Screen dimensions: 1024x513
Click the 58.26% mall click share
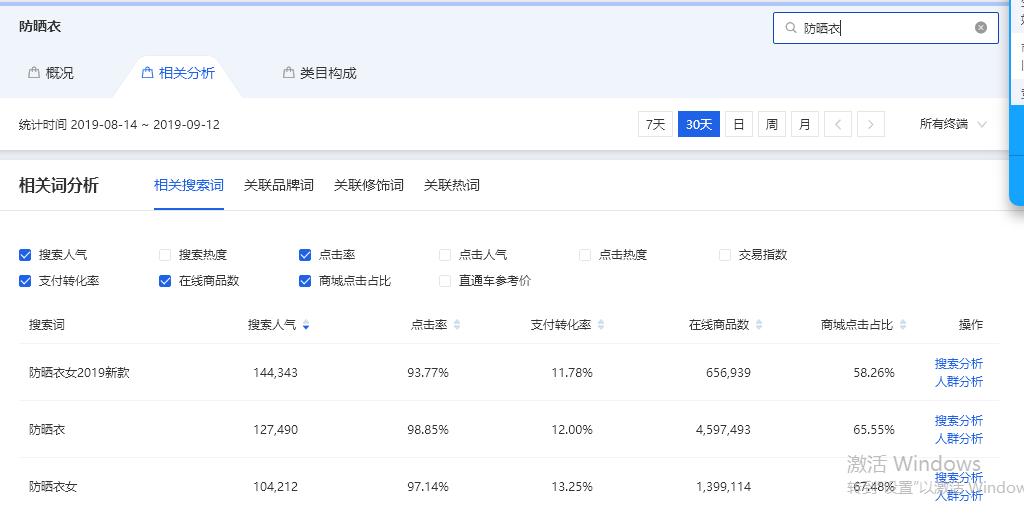[x=874, y=373]
